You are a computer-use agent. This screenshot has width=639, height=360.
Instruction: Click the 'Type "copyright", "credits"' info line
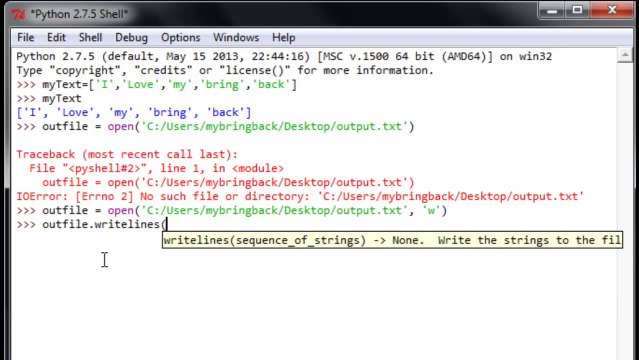click(225, 71)
